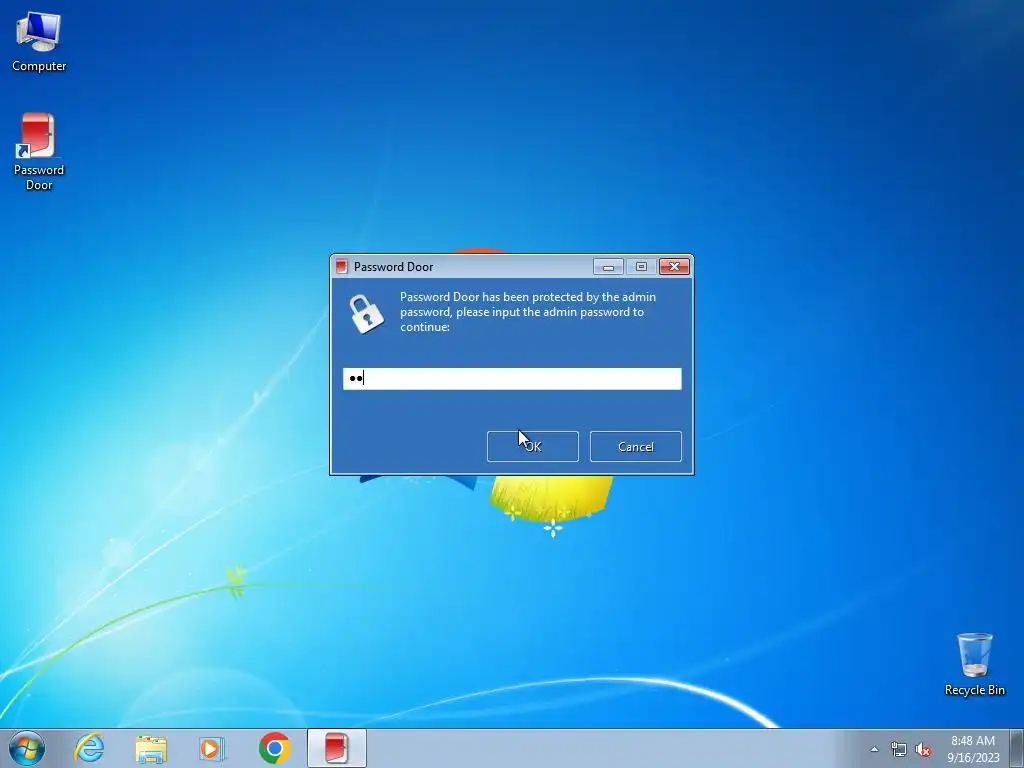
Task: Close the Password Door window
Action: tap(675, 266)
